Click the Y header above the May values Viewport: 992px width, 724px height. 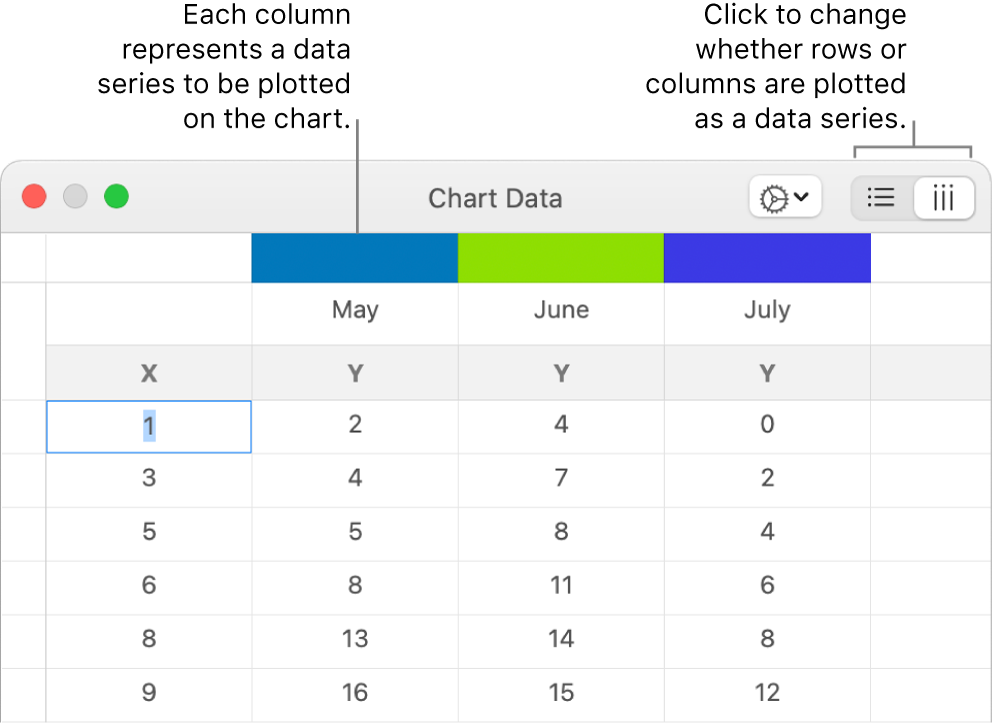354,373
